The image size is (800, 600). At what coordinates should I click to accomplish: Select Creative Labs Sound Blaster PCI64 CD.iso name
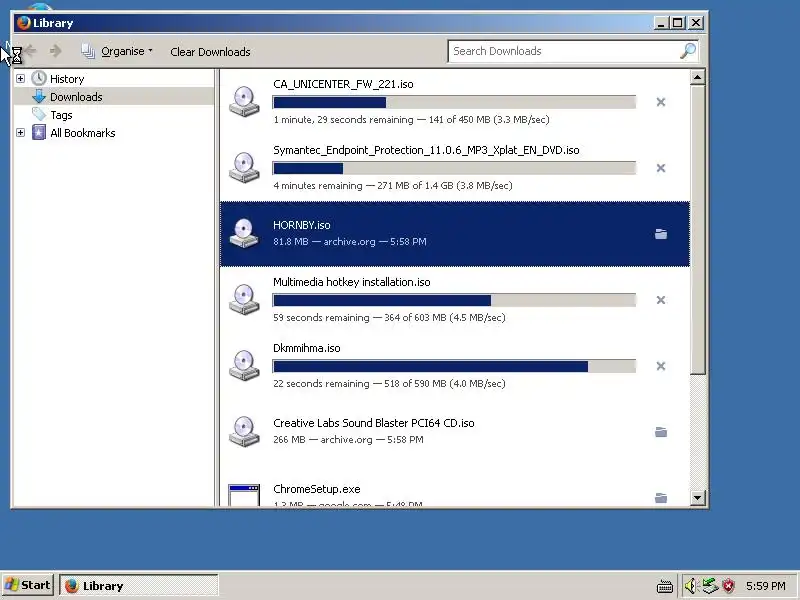[x=373, y=423]
